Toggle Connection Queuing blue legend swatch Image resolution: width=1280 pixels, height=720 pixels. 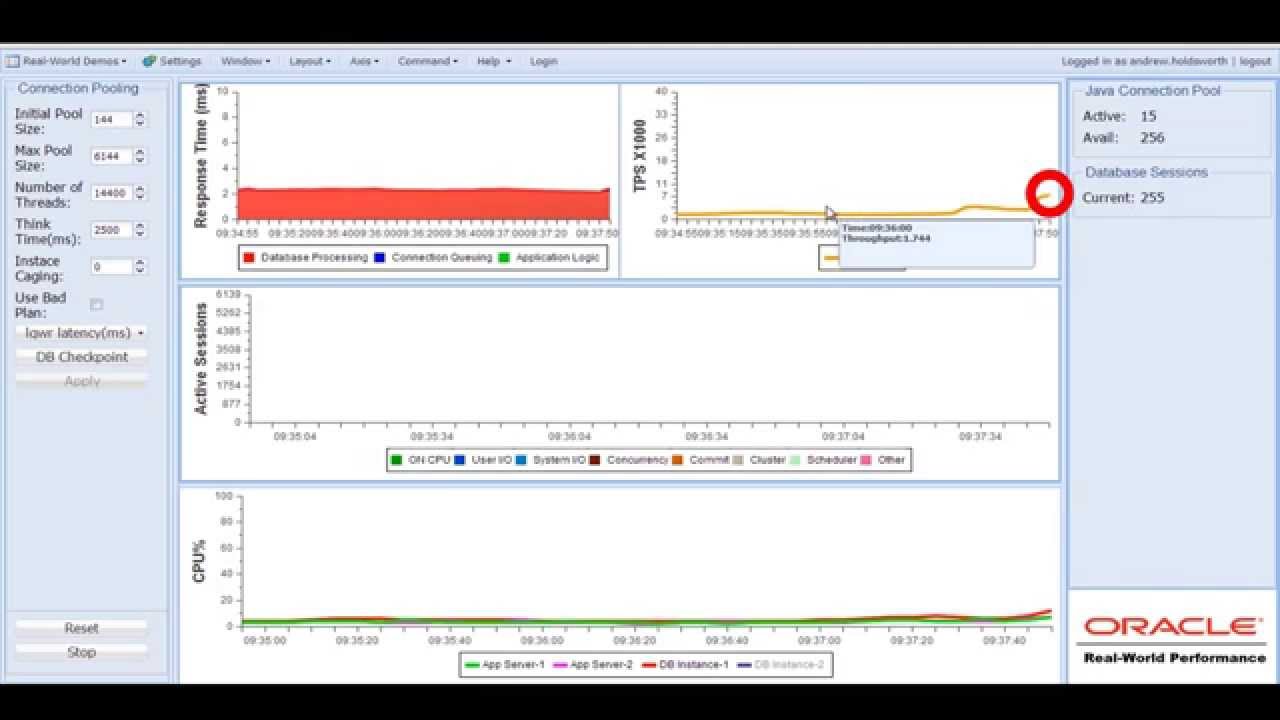379,258
